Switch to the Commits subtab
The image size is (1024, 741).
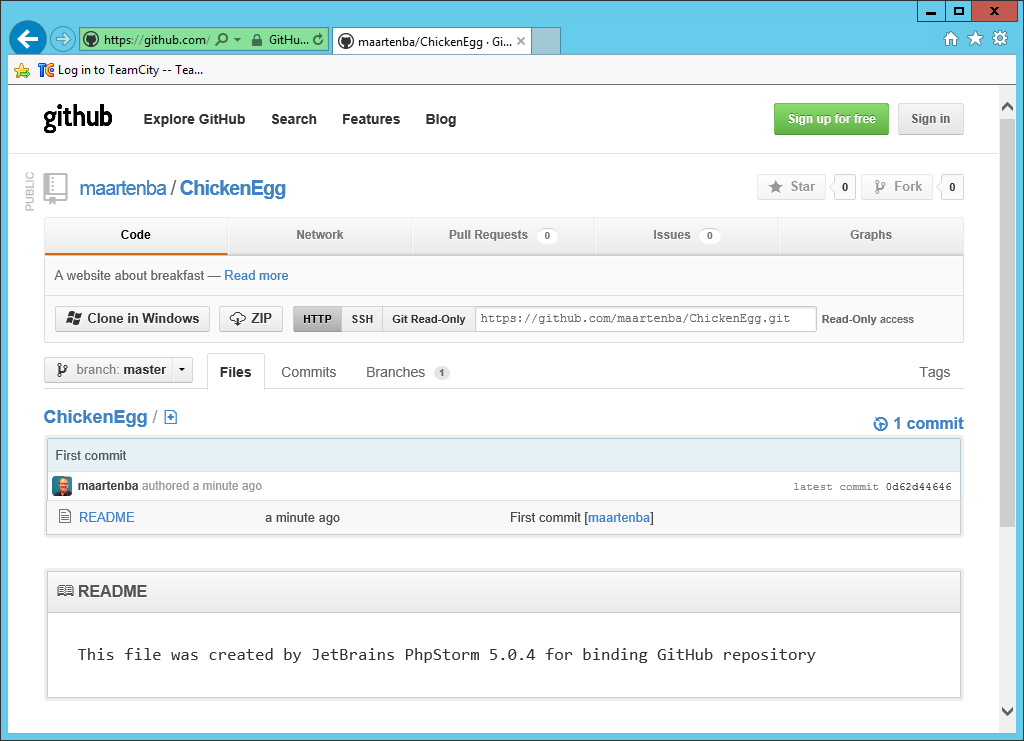[309, 372]
